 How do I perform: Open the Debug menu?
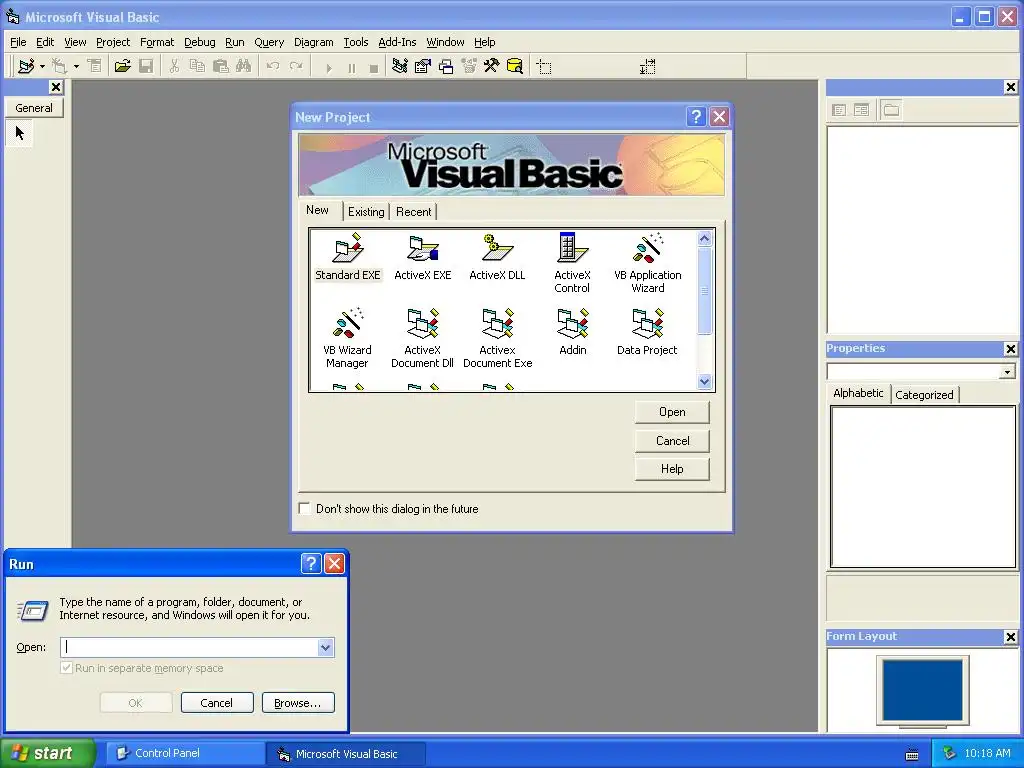click(x=199, y=42)
